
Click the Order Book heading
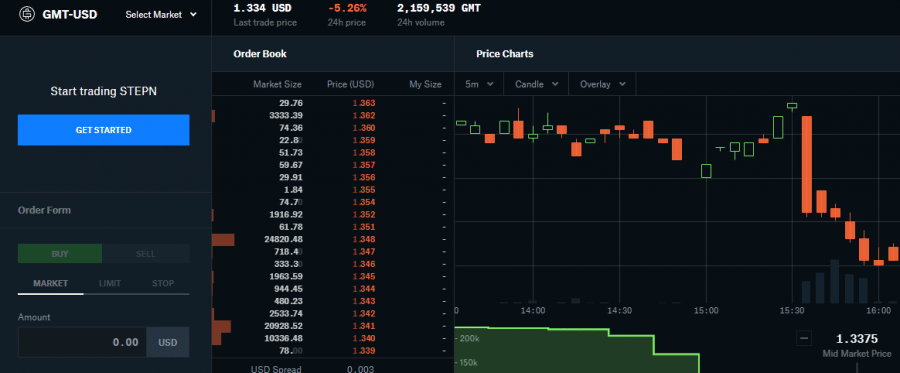(x=260, y=53)
